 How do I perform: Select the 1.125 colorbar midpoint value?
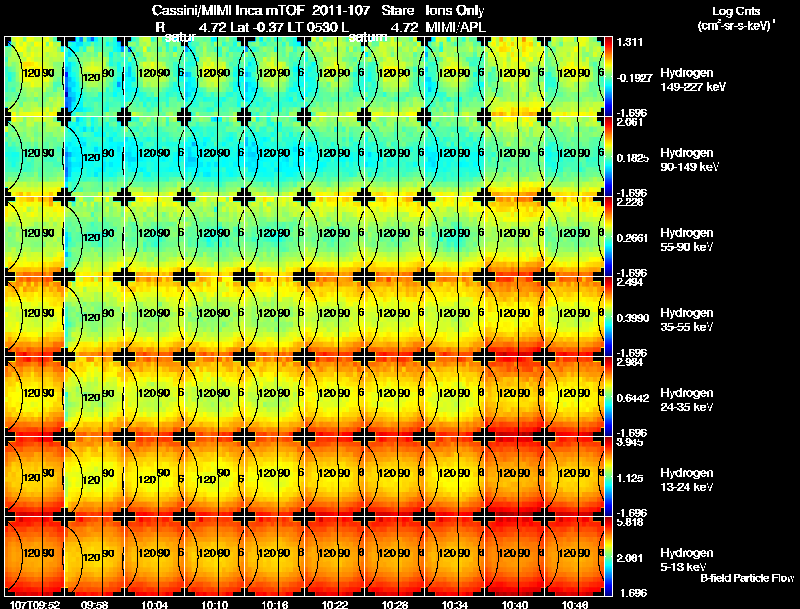coord(630,478)
